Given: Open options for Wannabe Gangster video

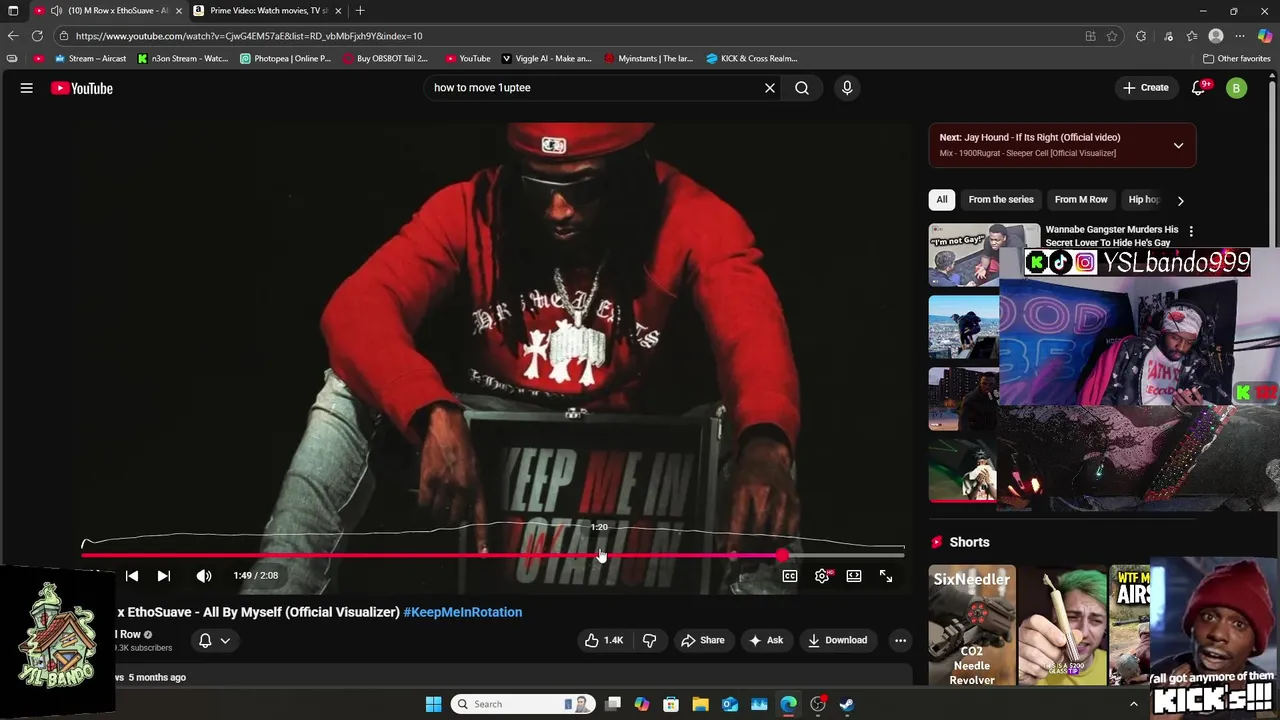Looking at the screenshot, I should (x=1191, y=231).
